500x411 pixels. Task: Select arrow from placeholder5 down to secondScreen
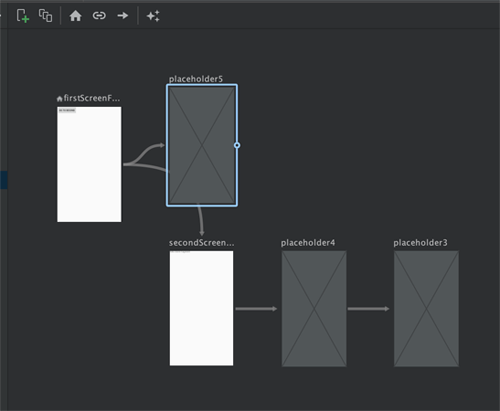[x=200, y=221]
